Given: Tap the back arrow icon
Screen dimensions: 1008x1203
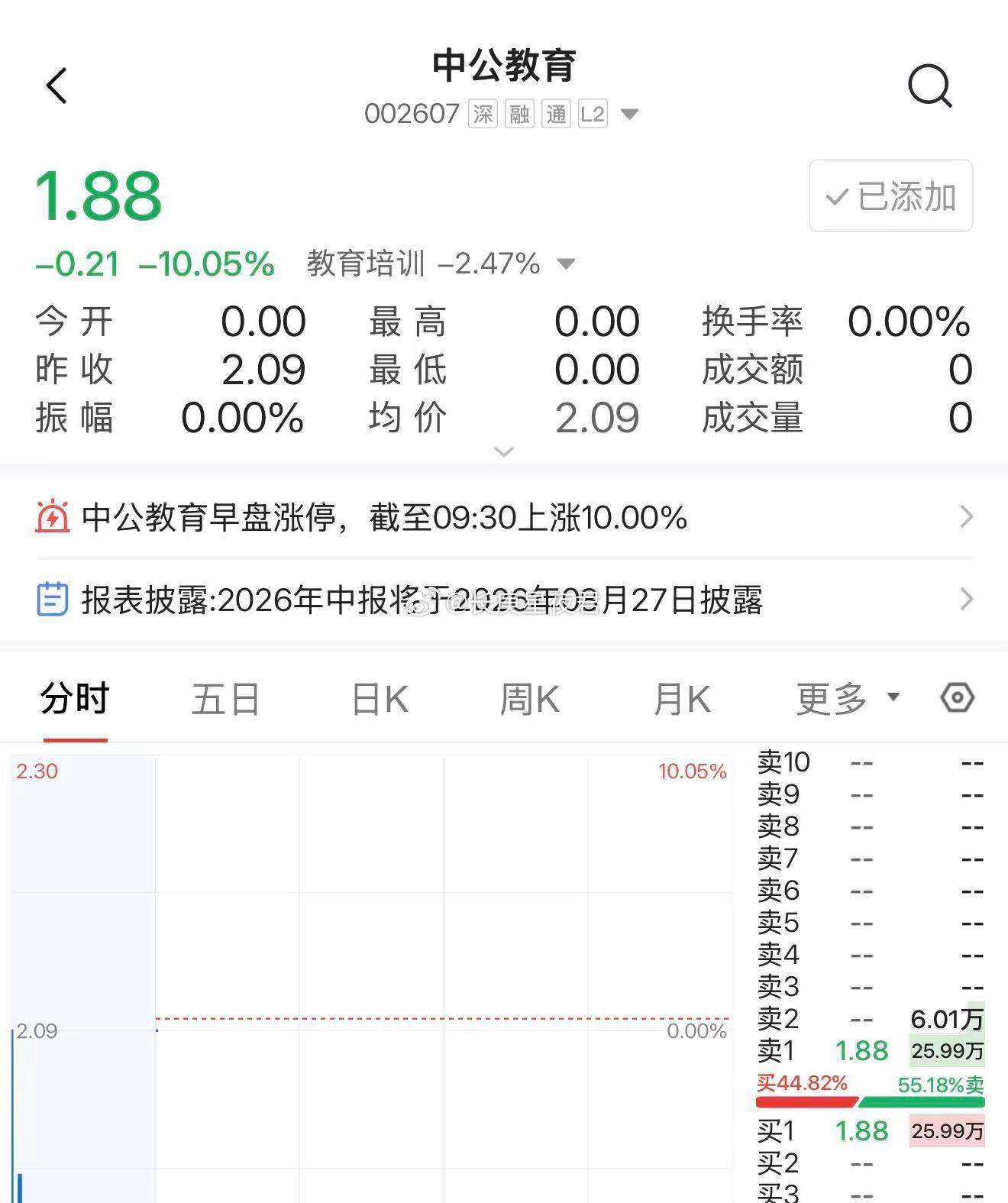Looking at the screenshot, I should [57, 85].
